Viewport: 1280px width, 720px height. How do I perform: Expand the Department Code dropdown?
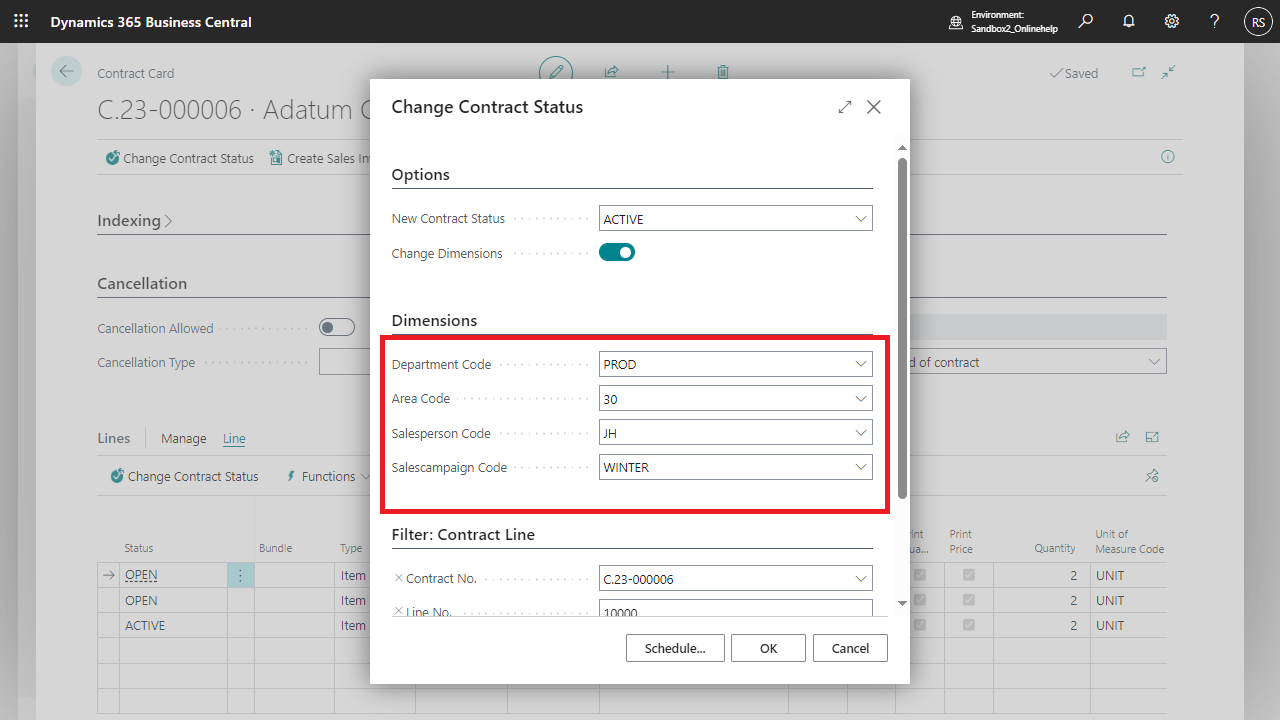point(861,365)
